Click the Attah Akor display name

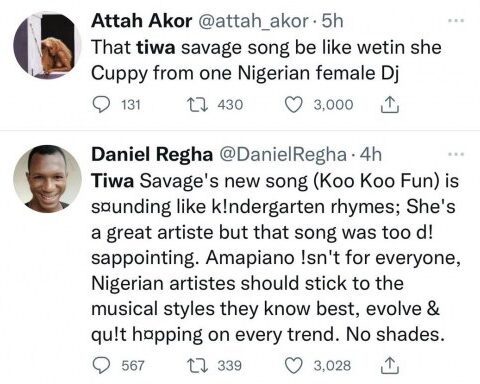pyautogui.click(x=142, y=21)
